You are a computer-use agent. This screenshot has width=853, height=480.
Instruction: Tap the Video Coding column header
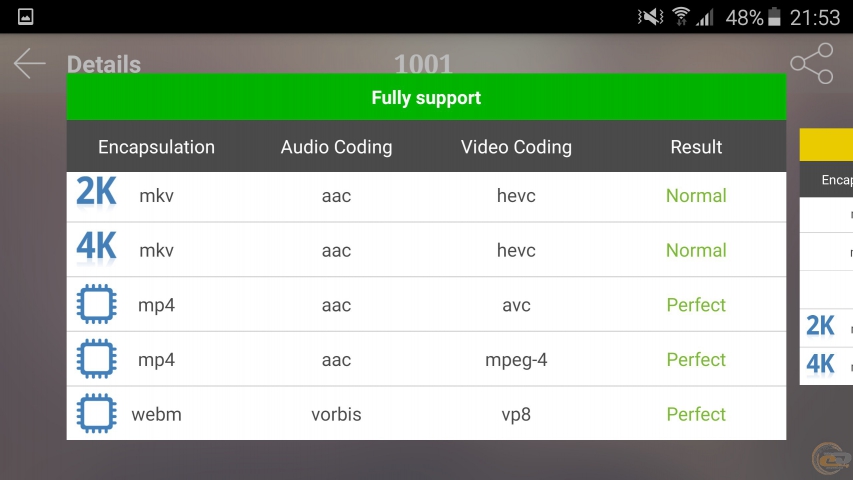tap(516, 147)
